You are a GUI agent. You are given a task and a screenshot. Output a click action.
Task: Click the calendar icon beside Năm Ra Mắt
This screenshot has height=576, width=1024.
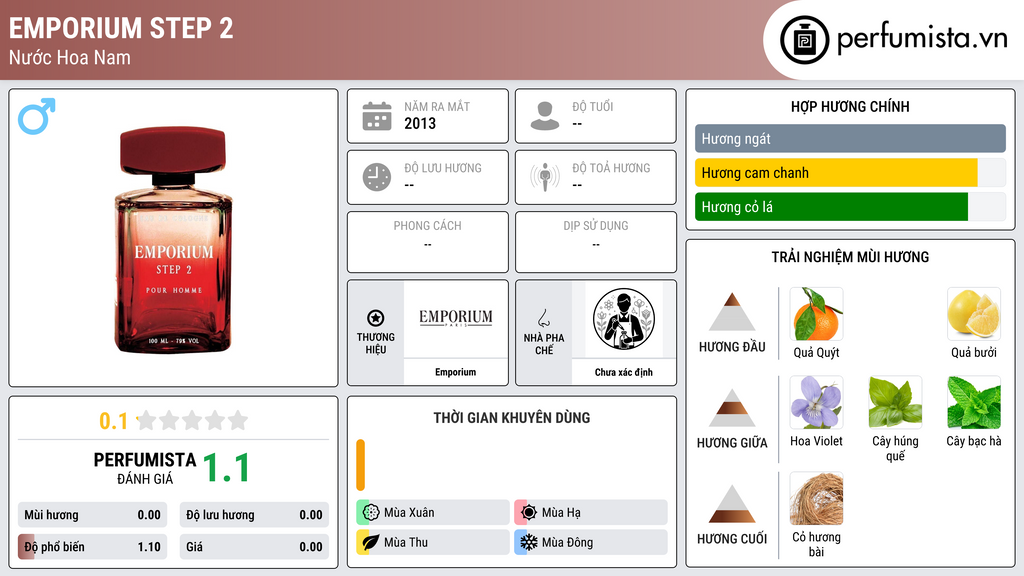(x=377, y=116)
